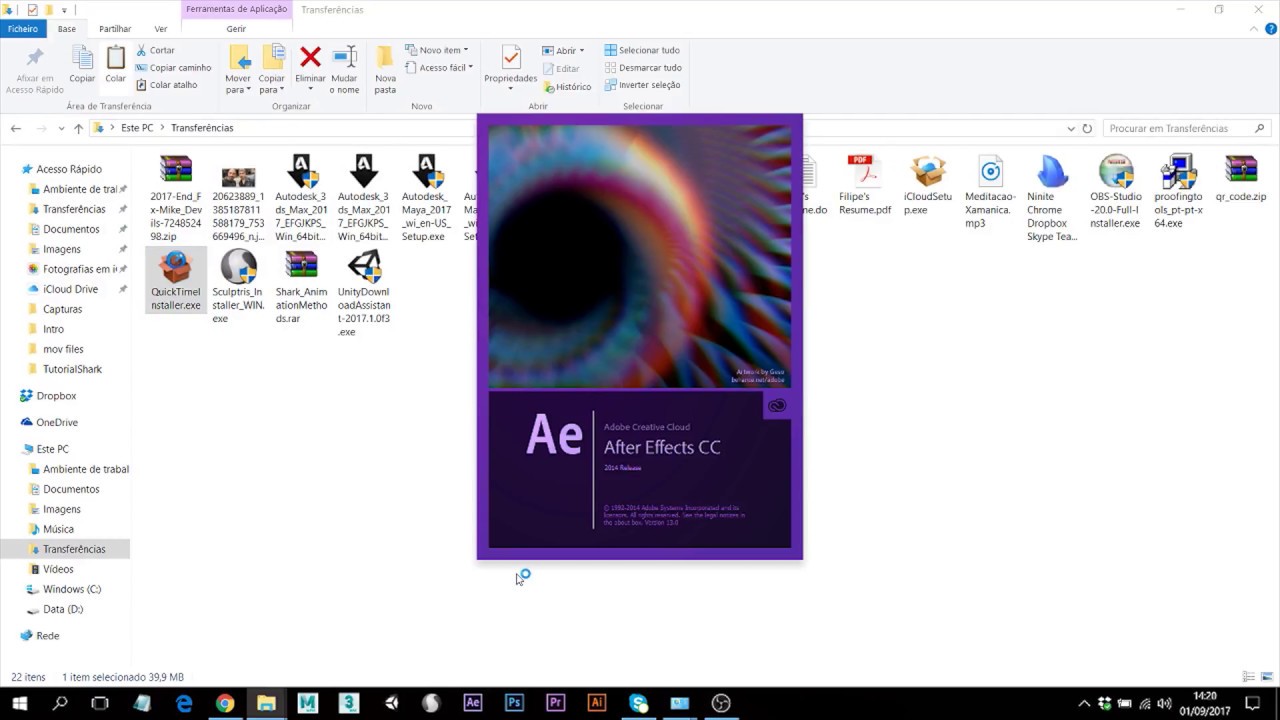
Task: Expand the Acesso fácil dropdown
Action: (x=440, y=68)
